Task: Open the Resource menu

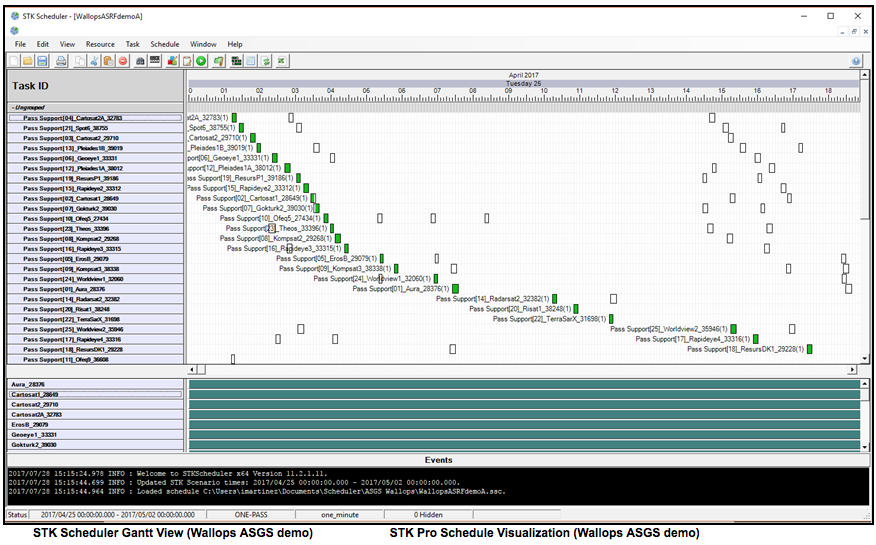Action: [100, 44]
